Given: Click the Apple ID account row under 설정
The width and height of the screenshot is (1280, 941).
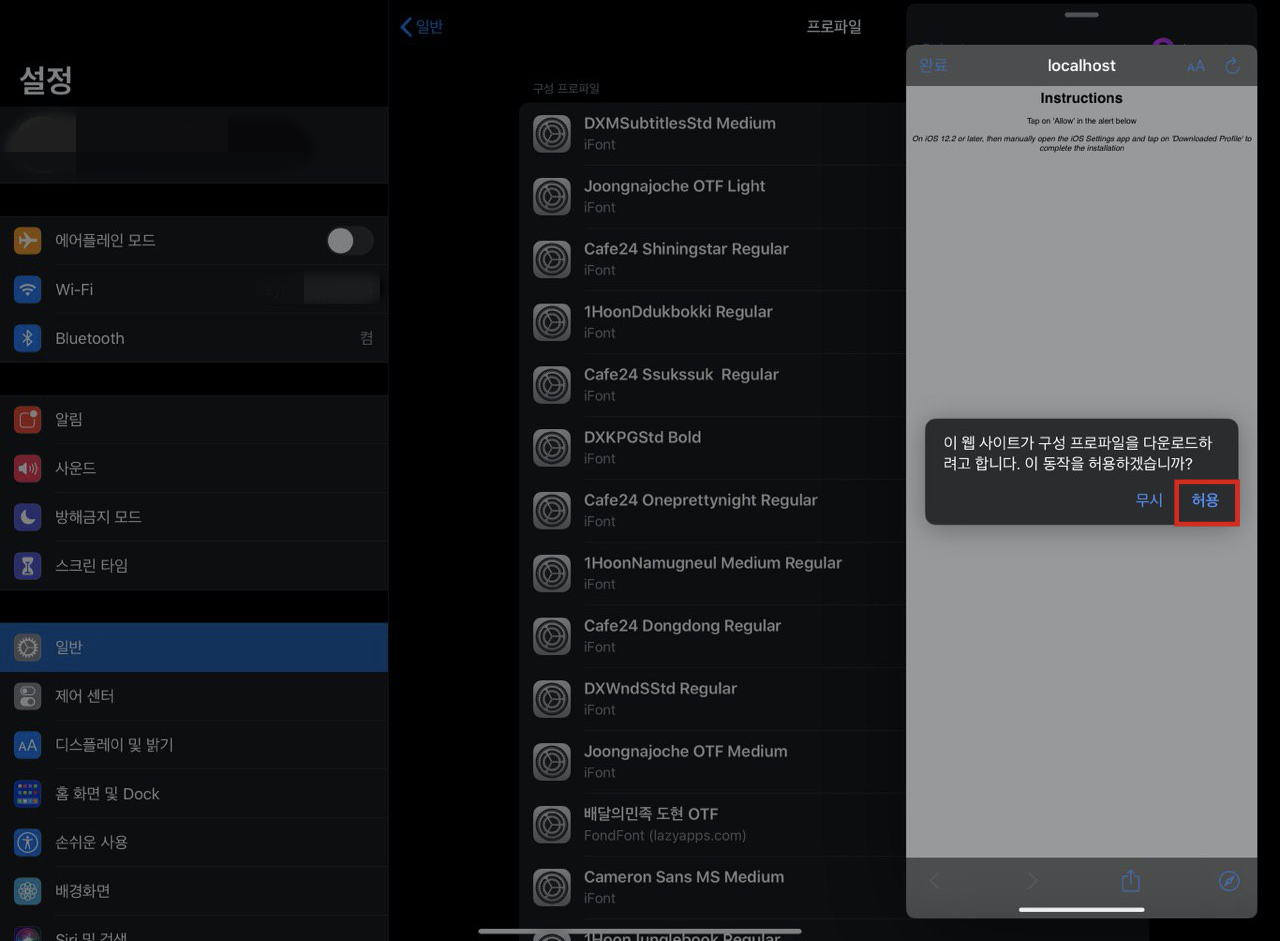Looking at the screenshot, I should pyautogui.click(x=194, y=145).
